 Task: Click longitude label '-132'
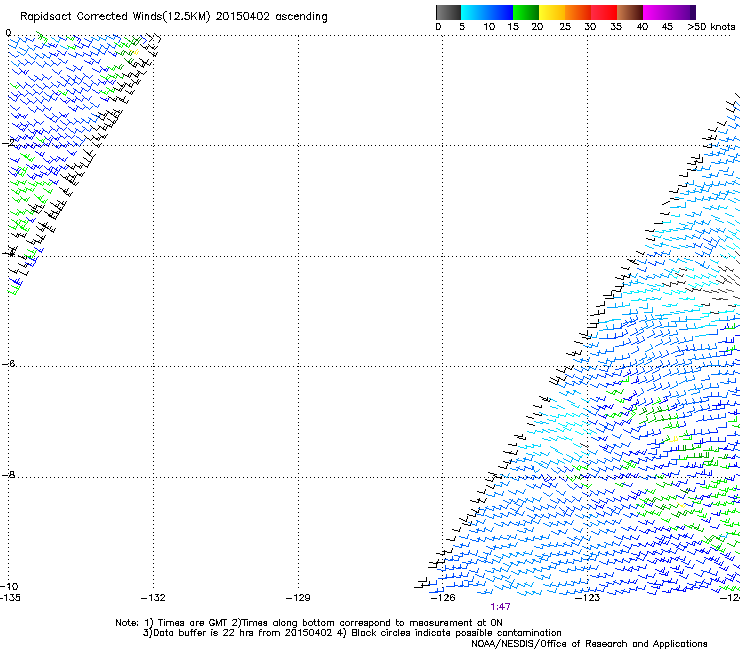click(153, 598)
